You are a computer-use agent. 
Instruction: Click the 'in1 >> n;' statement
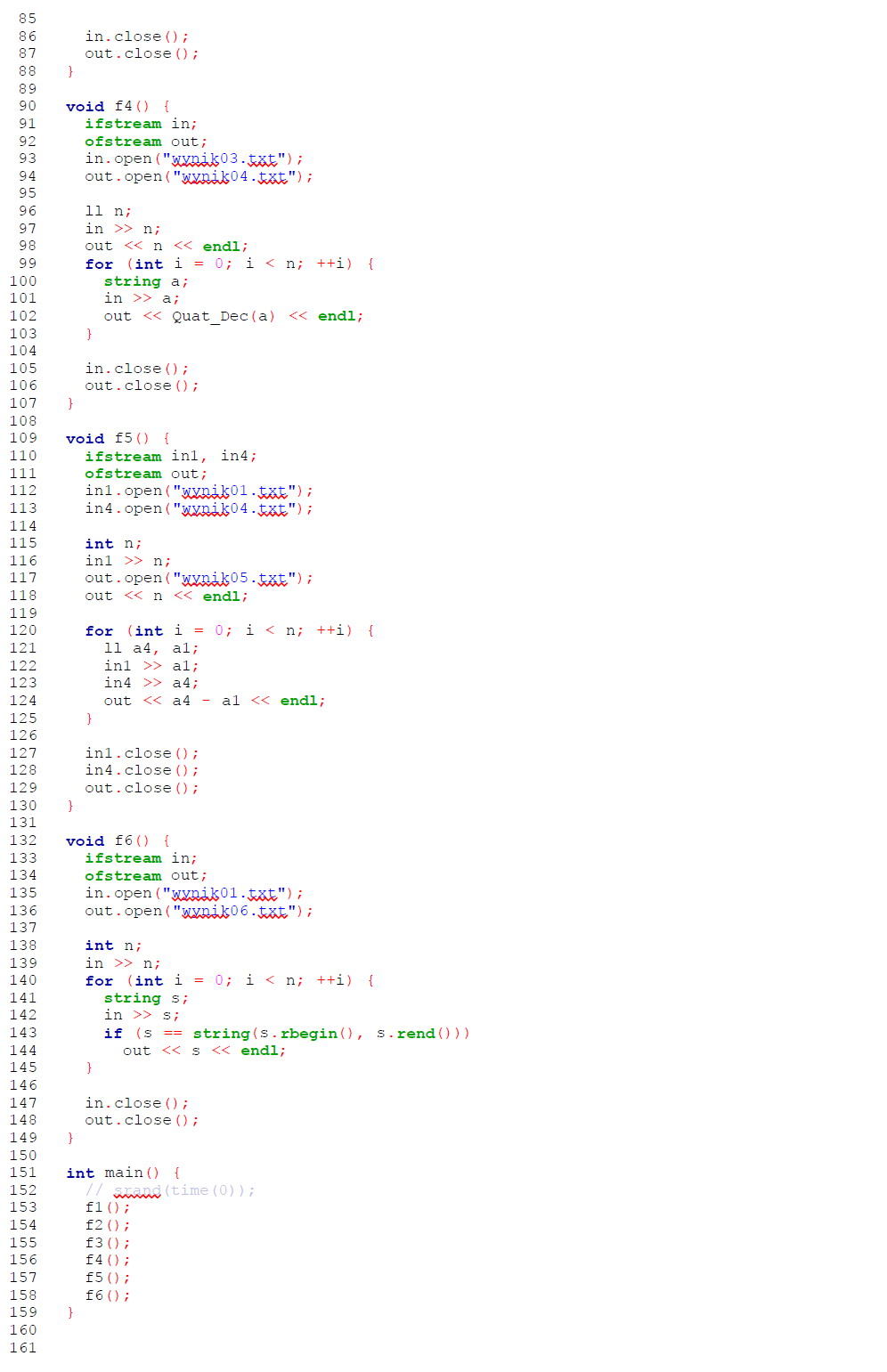click(128, 561)
